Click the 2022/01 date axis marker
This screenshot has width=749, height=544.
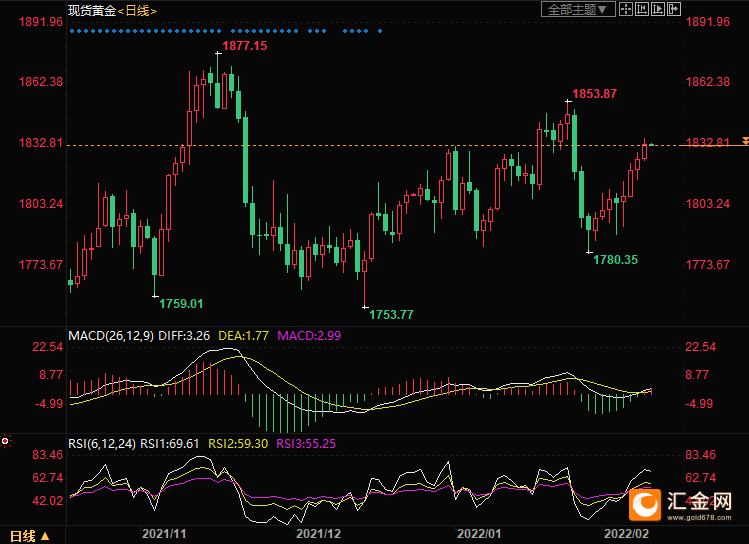tap(479, 533)
